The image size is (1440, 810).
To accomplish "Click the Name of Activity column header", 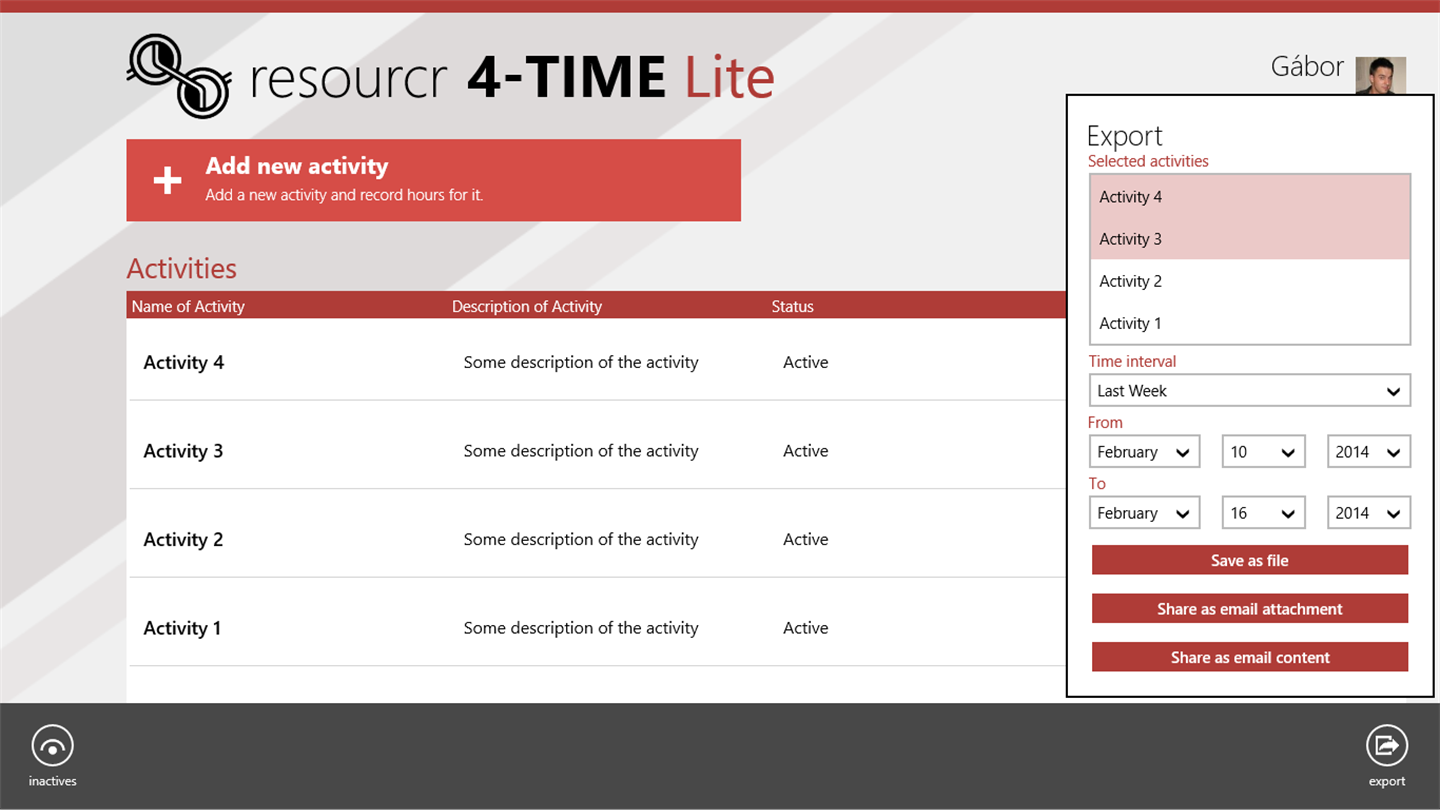I will (188, 306).
